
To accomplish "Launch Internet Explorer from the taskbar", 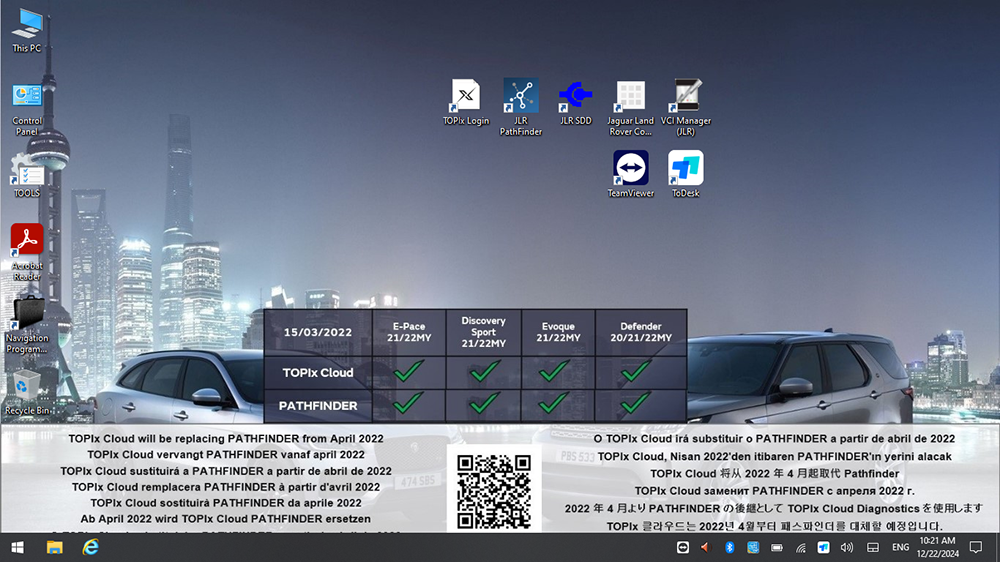I will (x=91, y=547).
